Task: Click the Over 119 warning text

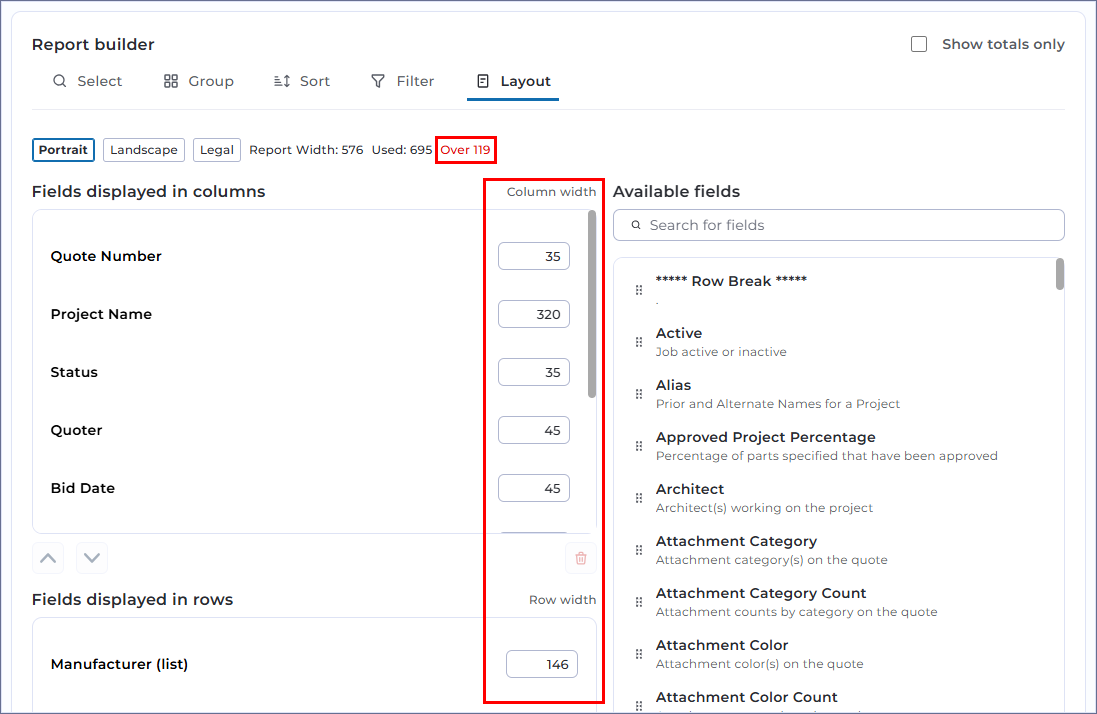Action: point(465,150)
